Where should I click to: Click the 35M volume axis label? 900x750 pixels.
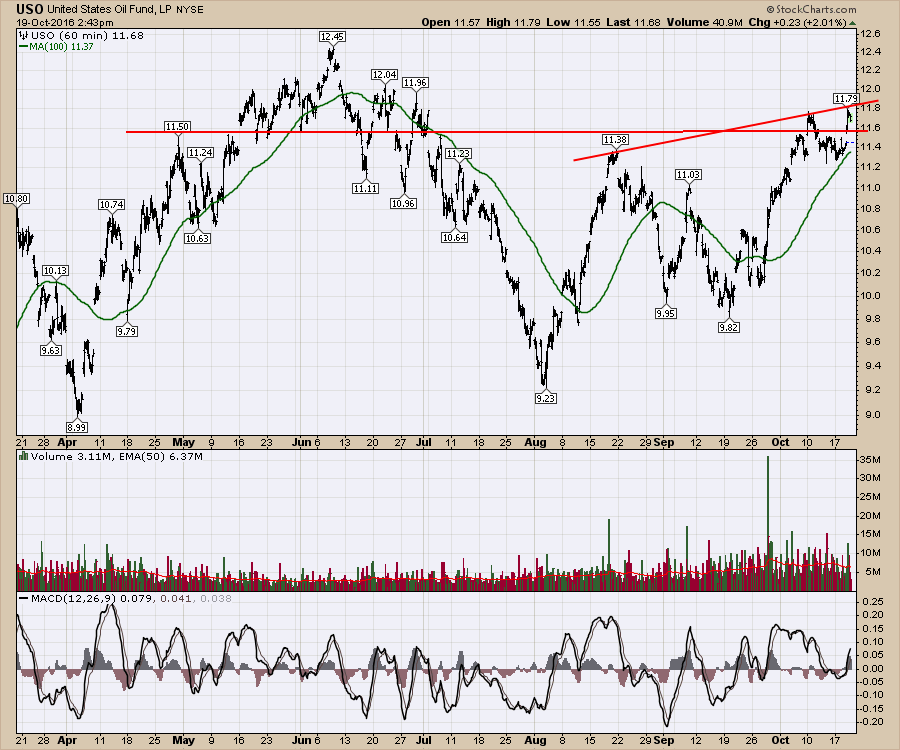pos(870,459)
